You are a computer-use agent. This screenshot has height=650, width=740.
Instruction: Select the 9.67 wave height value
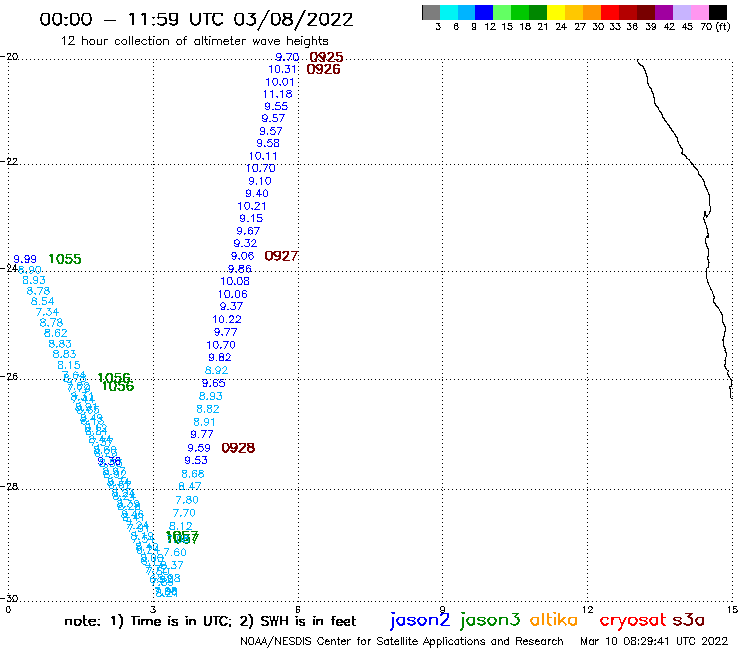(x=248, y=231)
